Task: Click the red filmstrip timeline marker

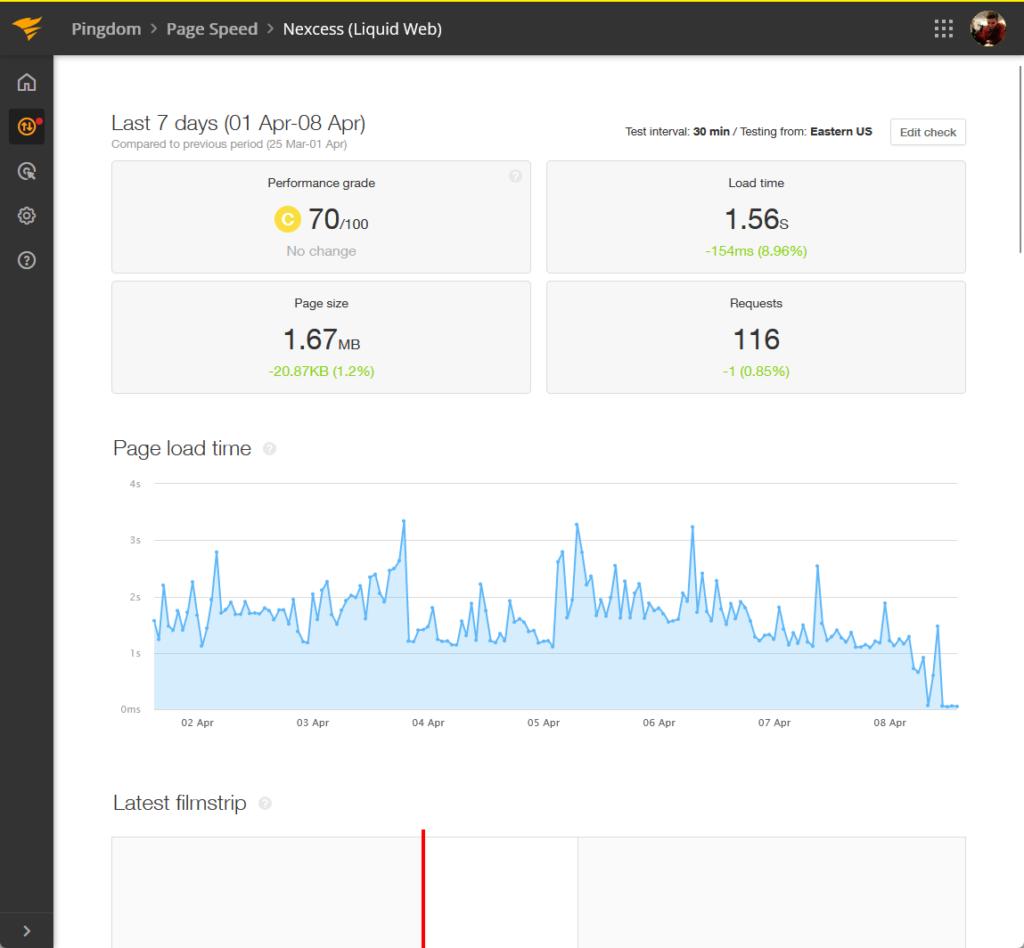Action: (x=423, y=888)
